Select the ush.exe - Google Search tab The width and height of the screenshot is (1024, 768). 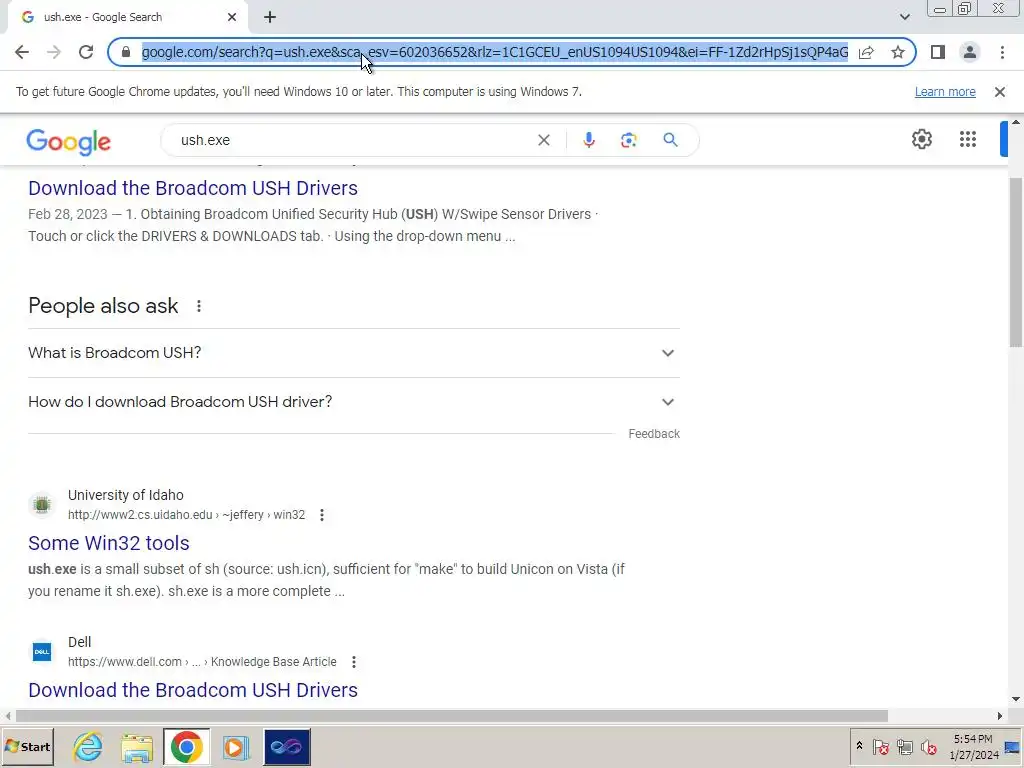pyautogui.click(x=127, y=17)
